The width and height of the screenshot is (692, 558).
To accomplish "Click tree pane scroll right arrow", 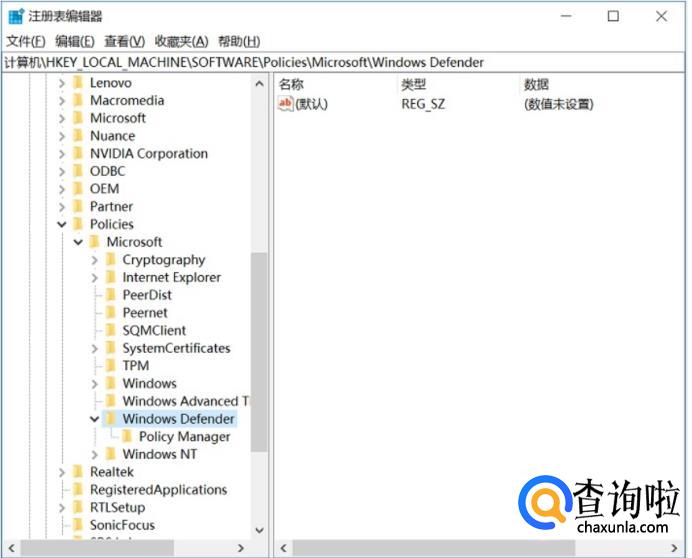I will [241, 548].
